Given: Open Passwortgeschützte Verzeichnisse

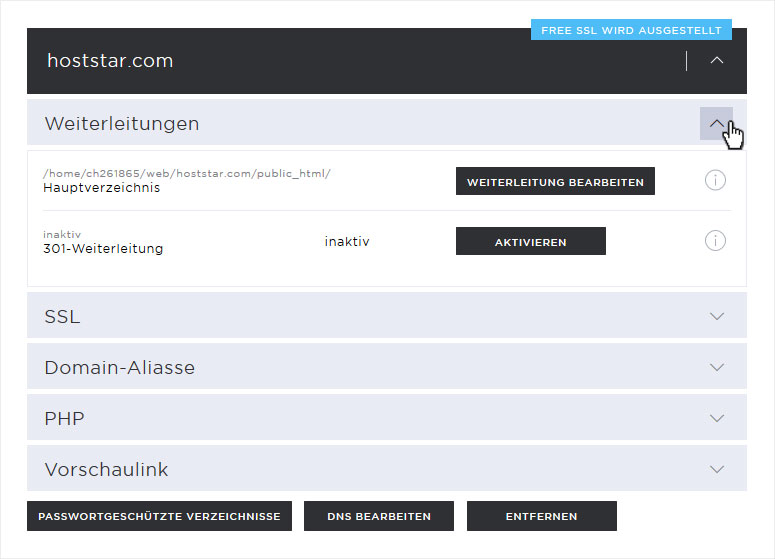Looking at the screenshot, I should [159, 516].
